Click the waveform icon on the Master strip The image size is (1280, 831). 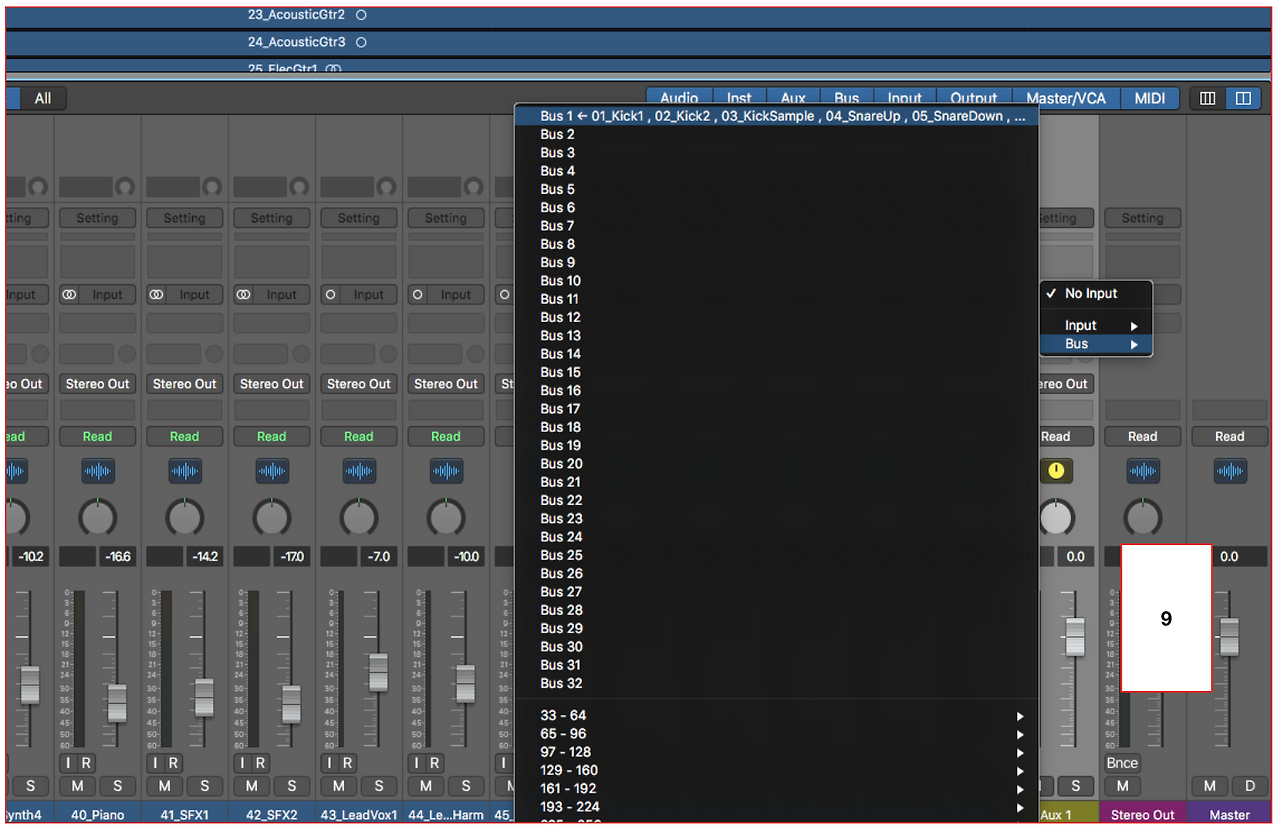[x=1230, y=471]
